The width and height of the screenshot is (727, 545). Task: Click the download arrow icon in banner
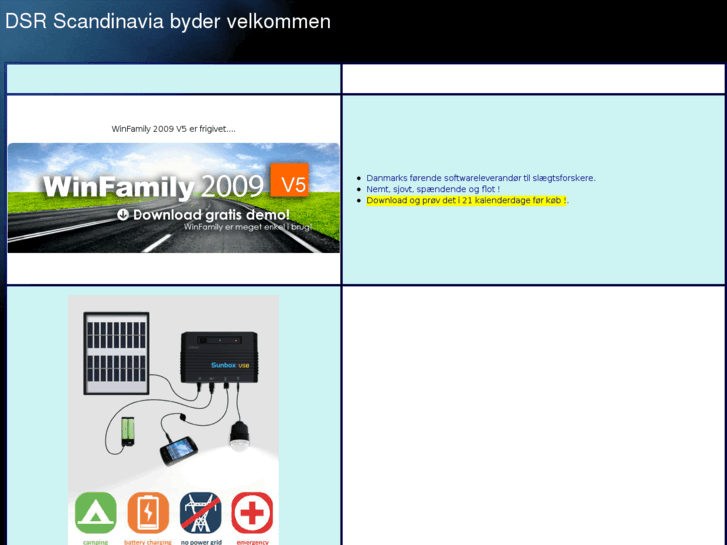[123, 215]
